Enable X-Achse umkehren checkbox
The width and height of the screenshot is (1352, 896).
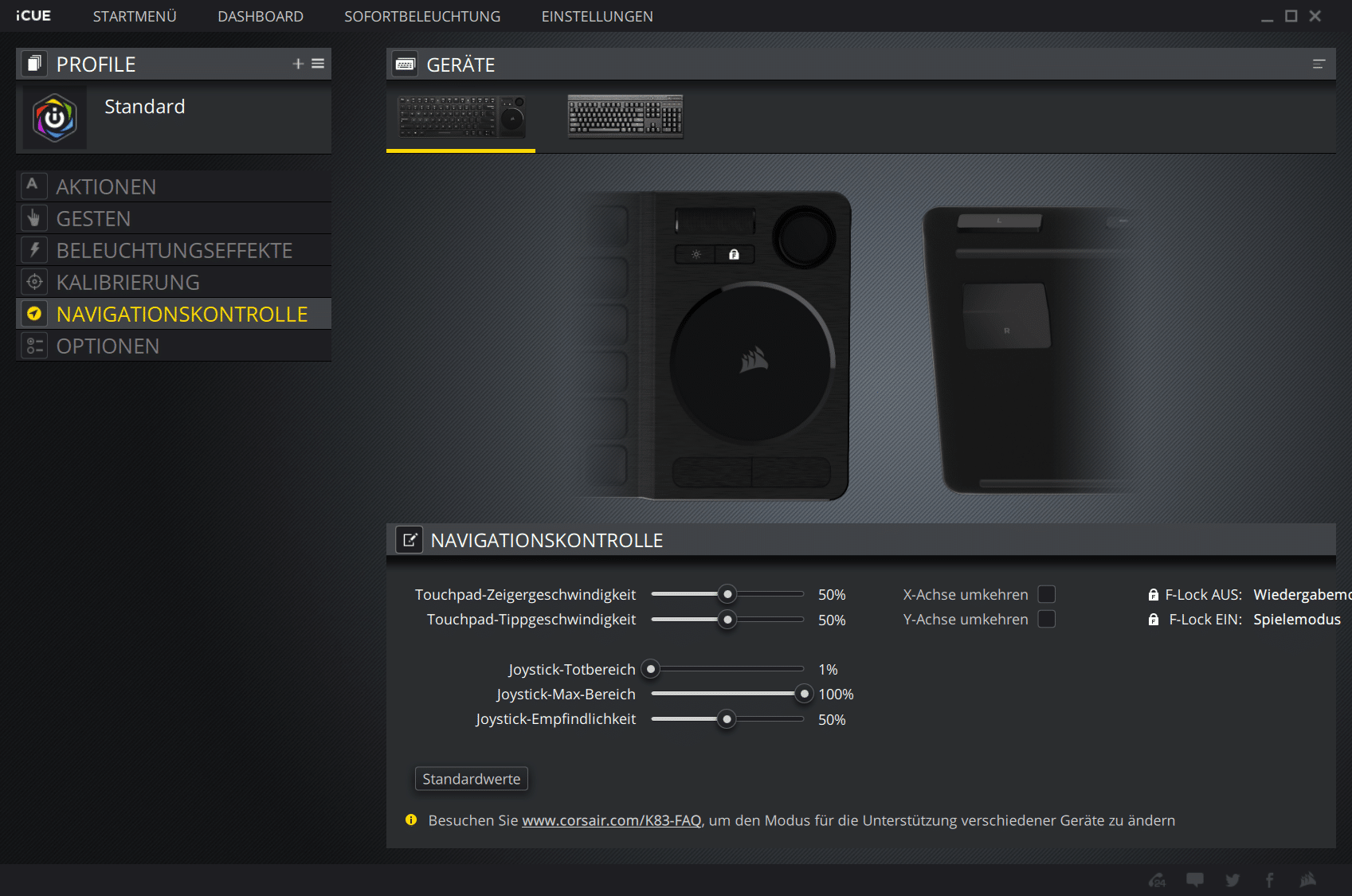click(x=1047, y=594)
